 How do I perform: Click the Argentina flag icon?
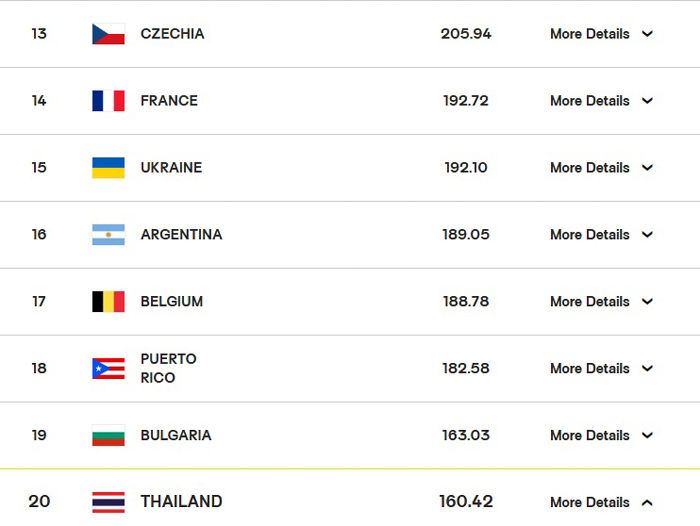coord(108,235)
